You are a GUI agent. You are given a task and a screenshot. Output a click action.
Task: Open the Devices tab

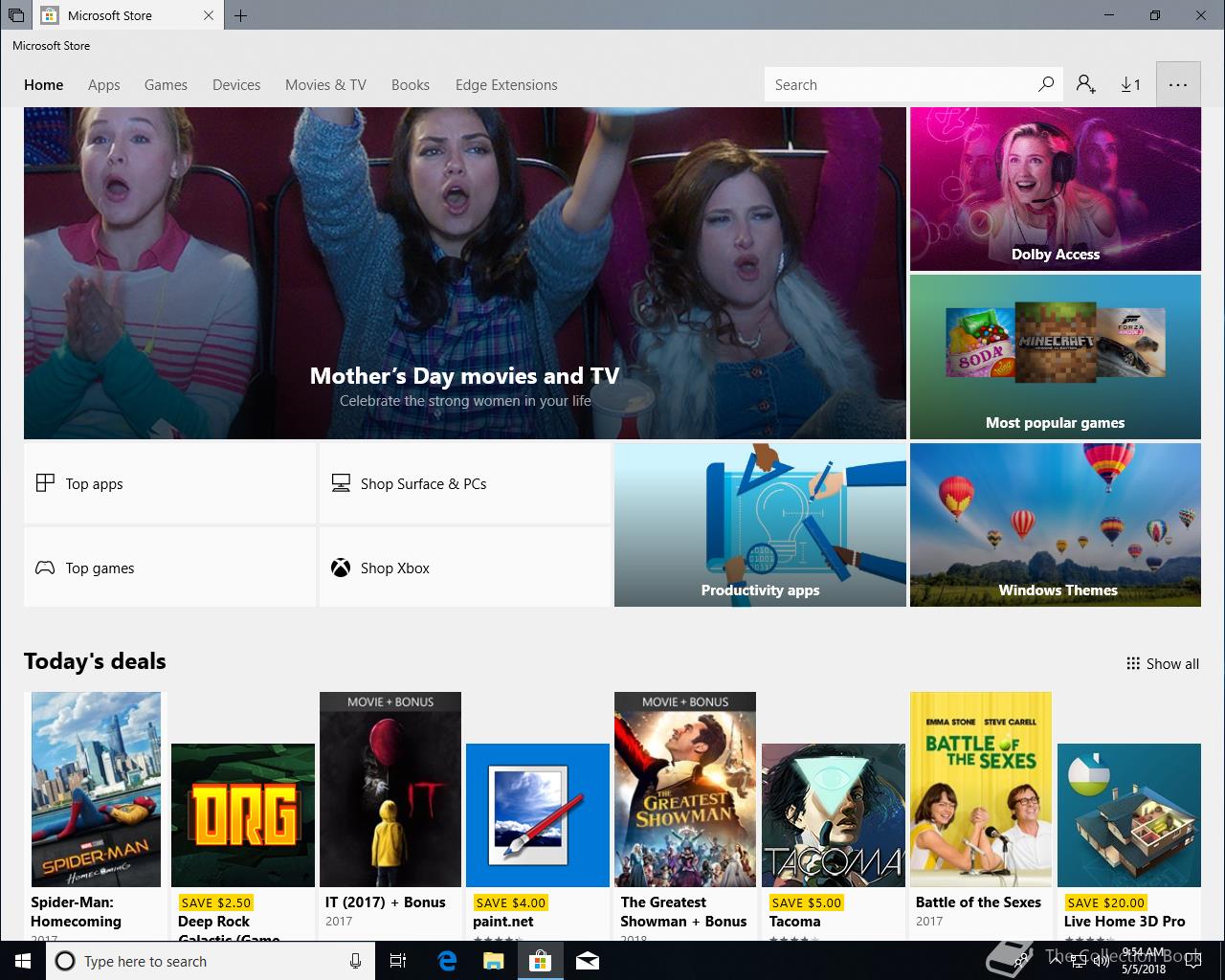click(x=236, y=84)
